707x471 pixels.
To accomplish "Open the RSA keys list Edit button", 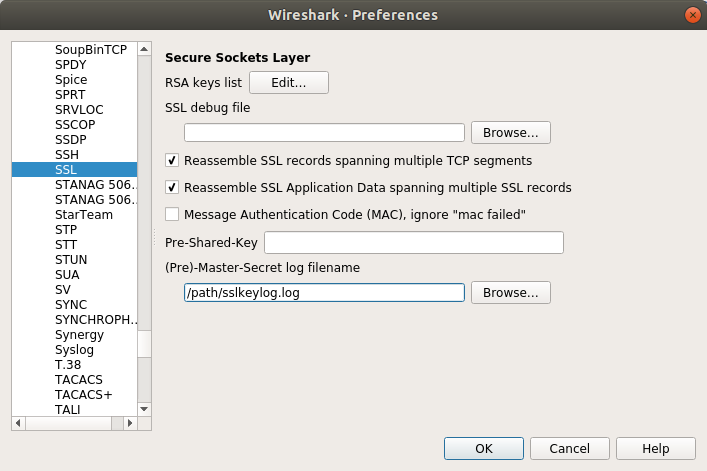I will (289, 82).
